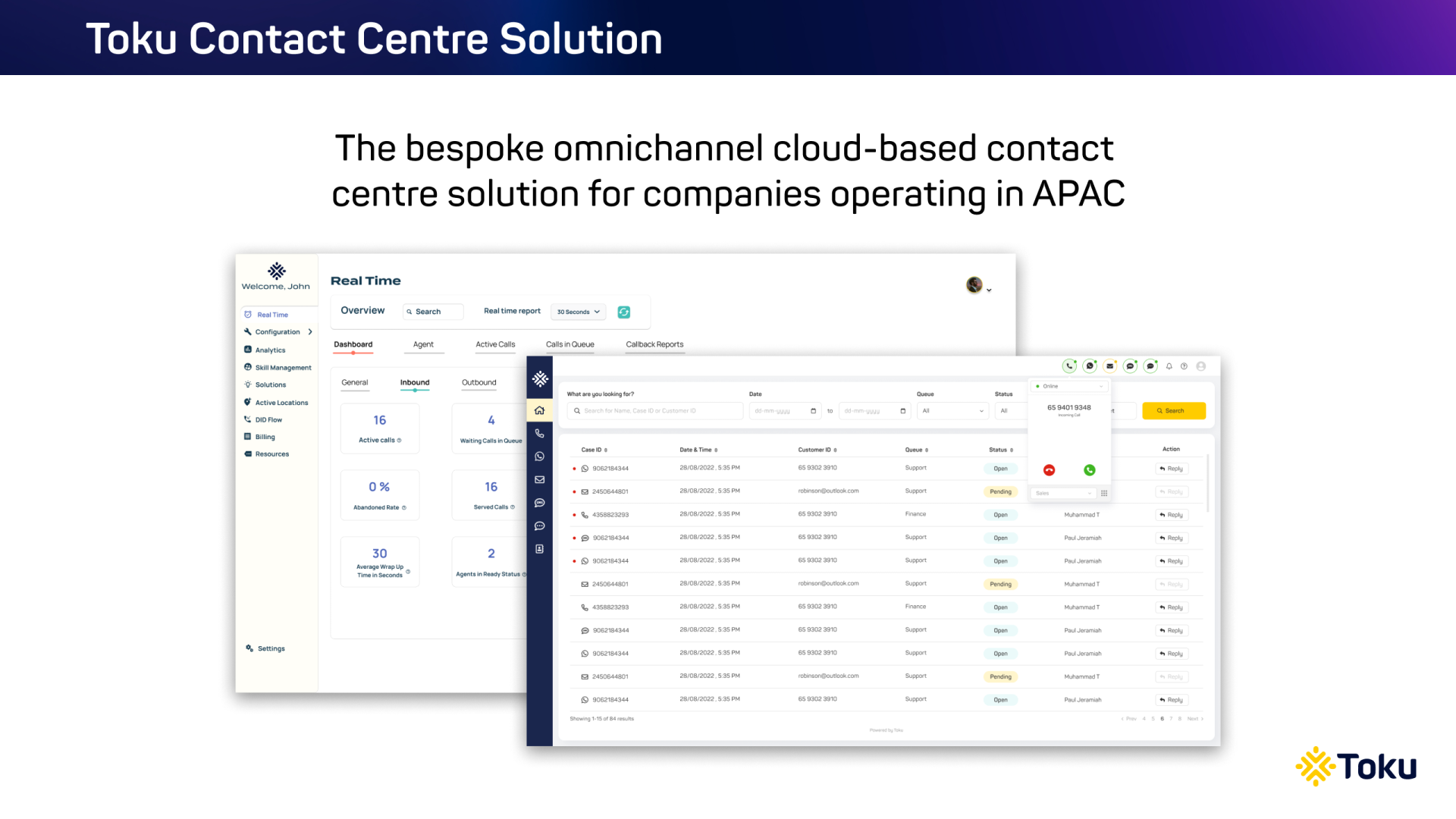Decline the incoming call with red button
The height and width of the screenshot is (819, 1456).
point(1049,470)
